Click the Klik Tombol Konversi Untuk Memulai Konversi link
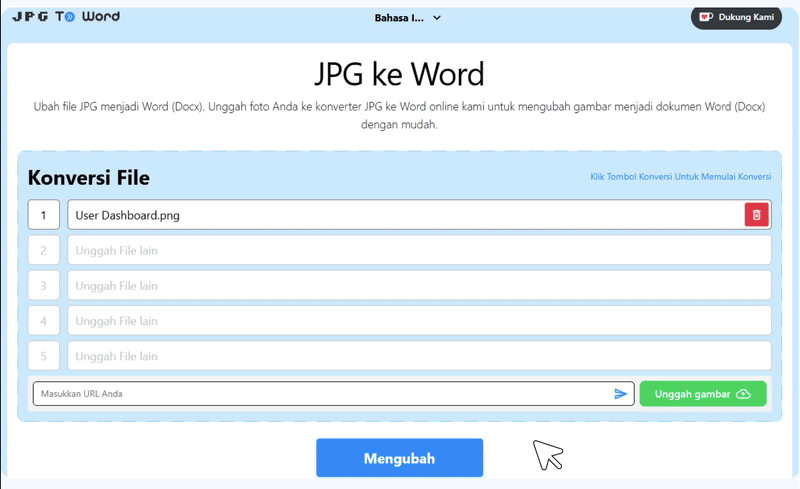This screenshot has height=489, width=800. [x=681, y=177]
